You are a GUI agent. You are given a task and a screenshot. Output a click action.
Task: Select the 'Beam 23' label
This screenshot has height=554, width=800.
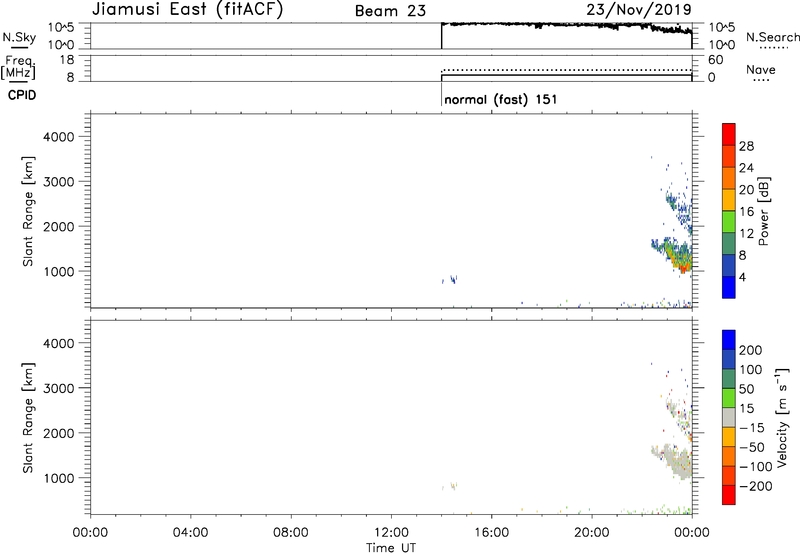(x=390, y=11)
